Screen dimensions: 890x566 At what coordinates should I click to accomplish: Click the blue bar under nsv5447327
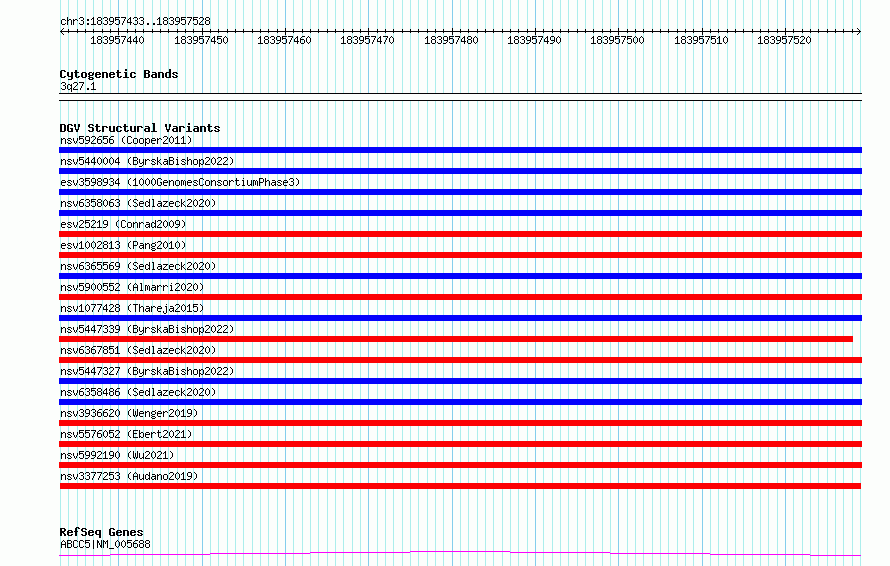[x=460, y=381]
